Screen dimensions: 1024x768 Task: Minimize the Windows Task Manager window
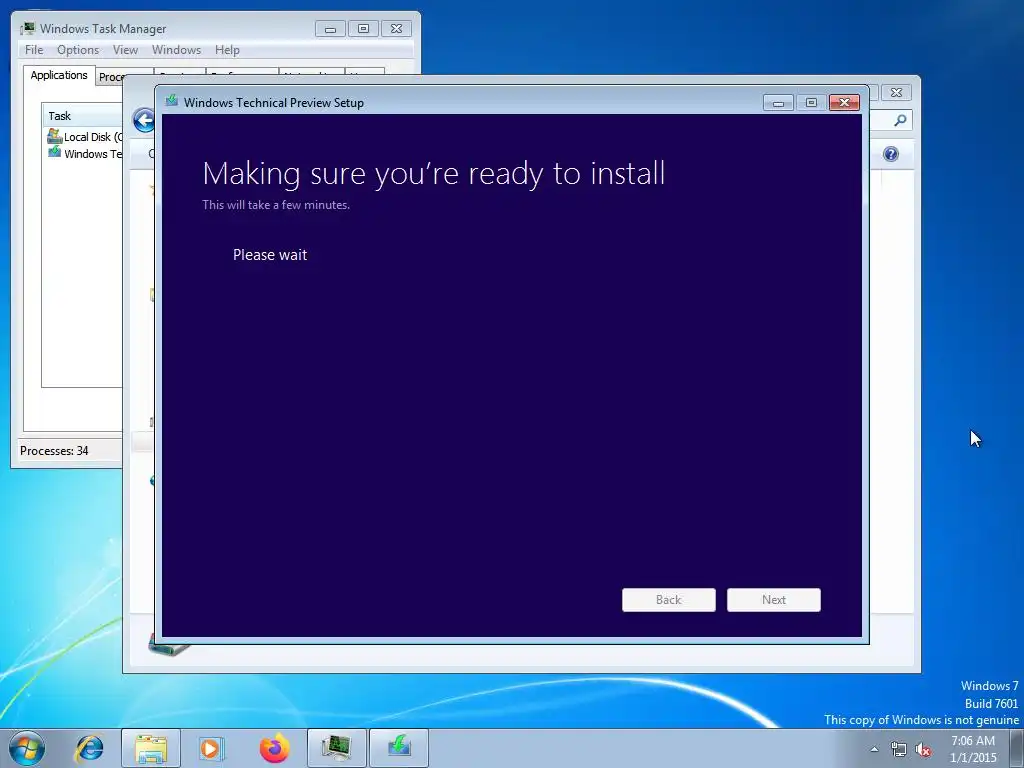click(x=330, y=29)
